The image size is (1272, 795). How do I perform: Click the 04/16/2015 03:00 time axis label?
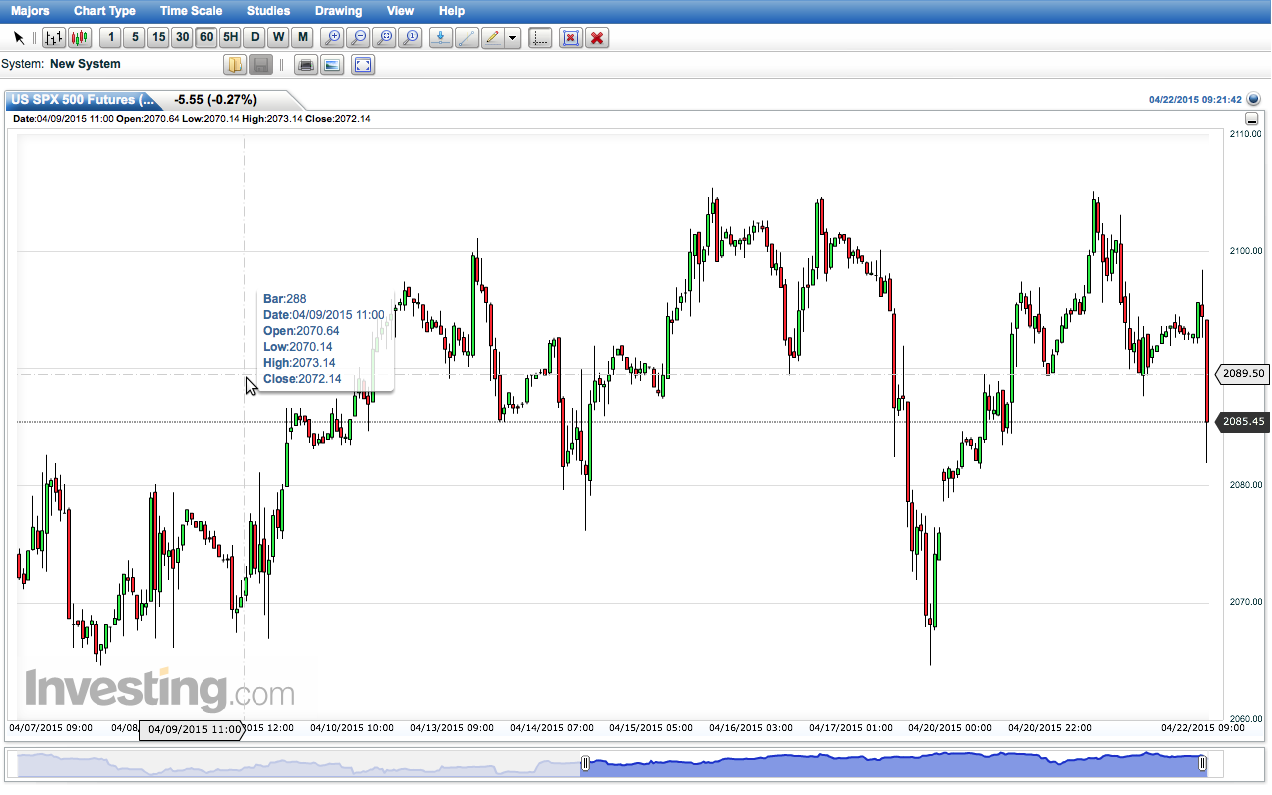pyautogui.click(x=751, y=728)
